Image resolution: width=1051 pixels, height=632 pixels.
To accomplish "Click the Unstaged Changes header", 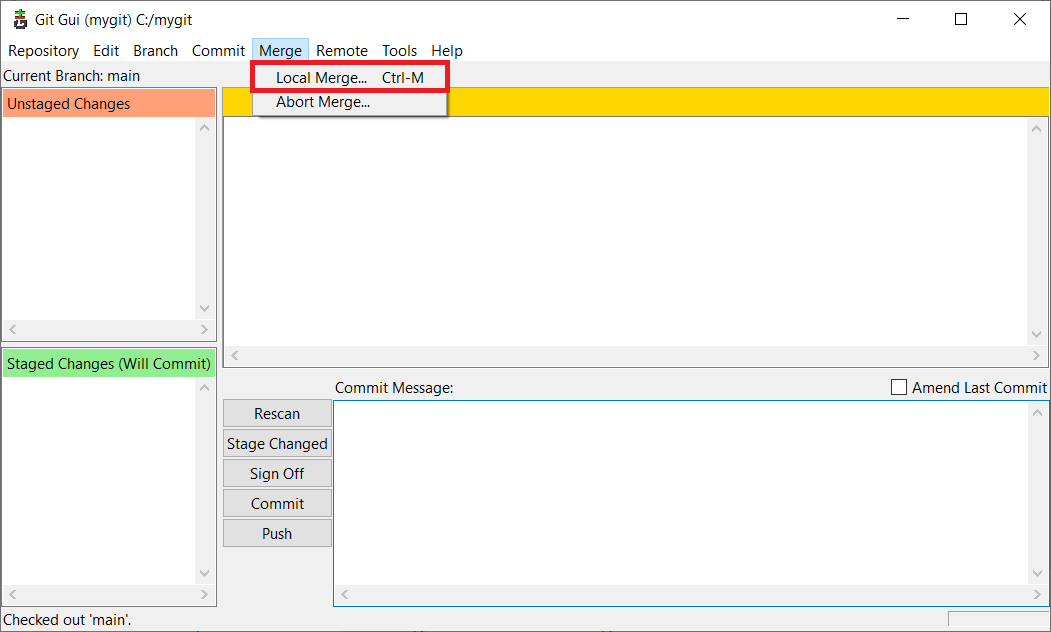I will [109, 104].
